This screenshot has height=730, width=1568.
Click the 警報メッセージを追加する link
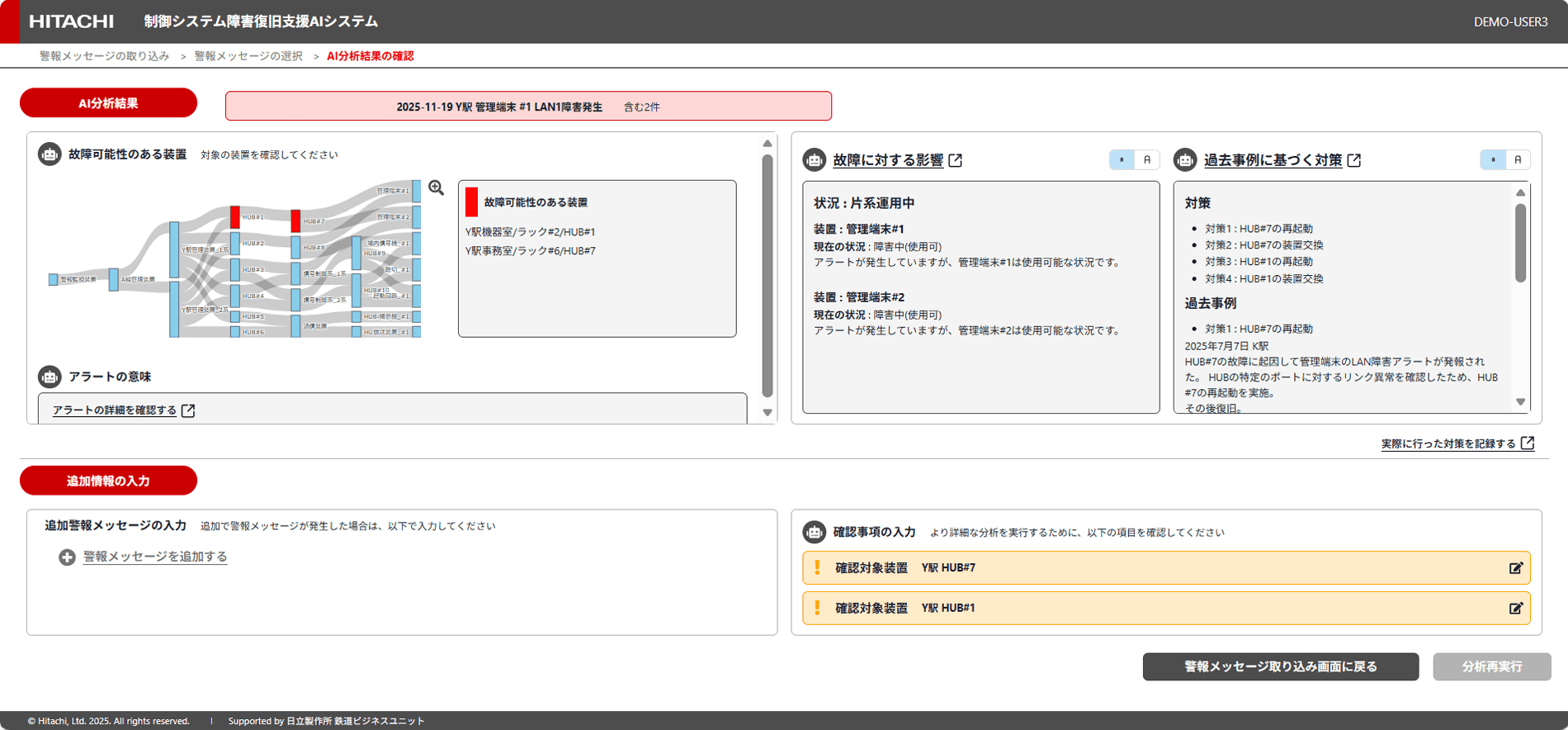tap(155, 557)
